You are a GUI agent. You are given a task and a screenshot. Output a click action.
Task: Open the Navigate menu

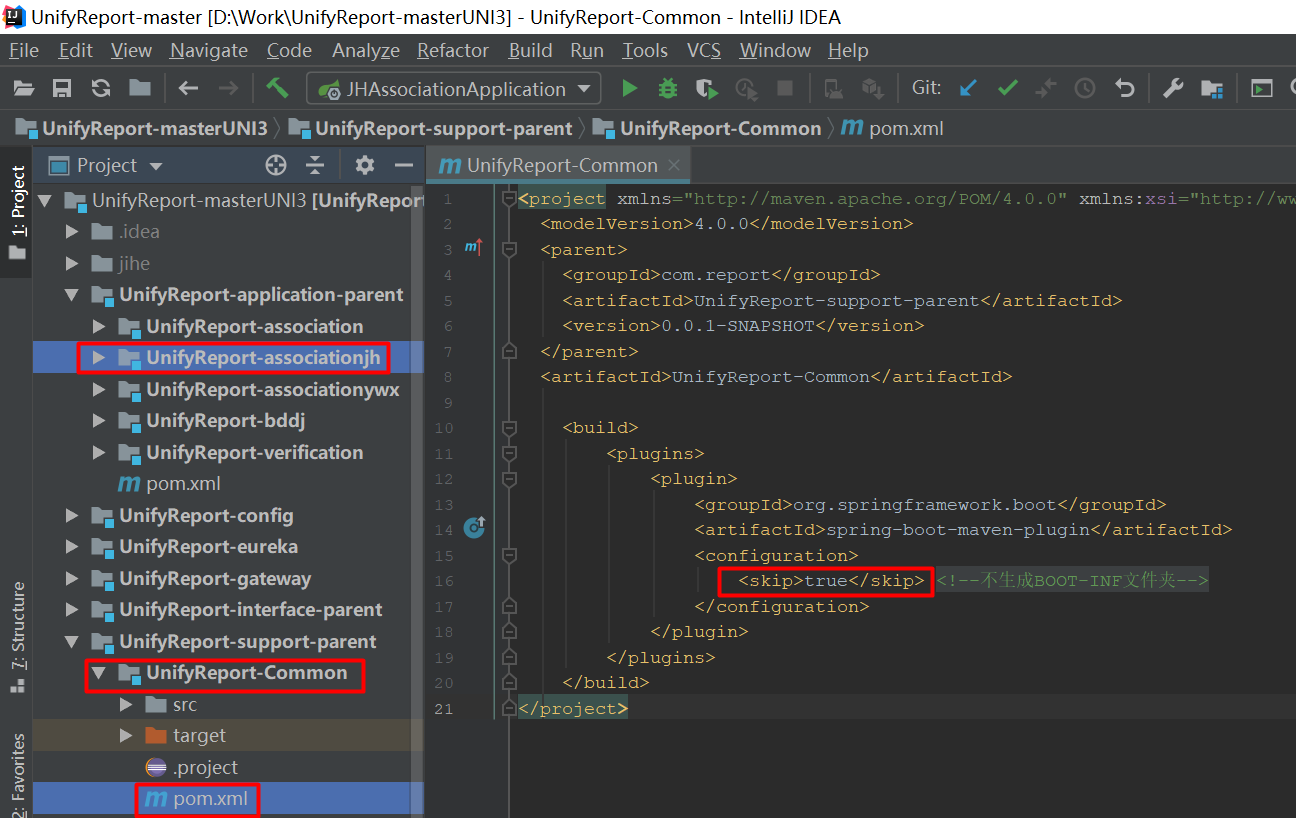[x=209, y=50]
